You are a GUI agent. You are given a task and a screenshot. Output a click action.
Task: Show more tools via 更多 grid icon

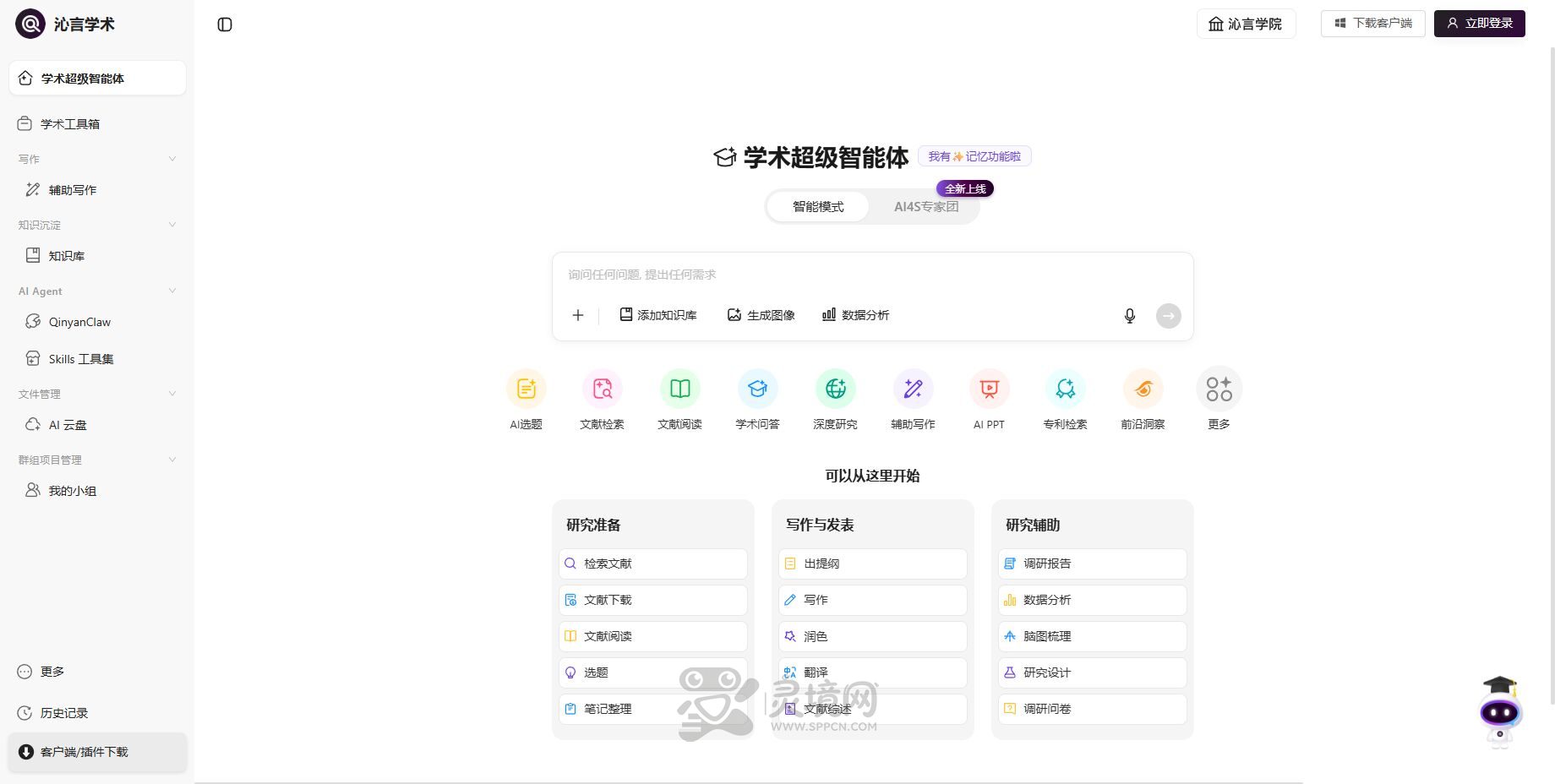(1219, 389)
